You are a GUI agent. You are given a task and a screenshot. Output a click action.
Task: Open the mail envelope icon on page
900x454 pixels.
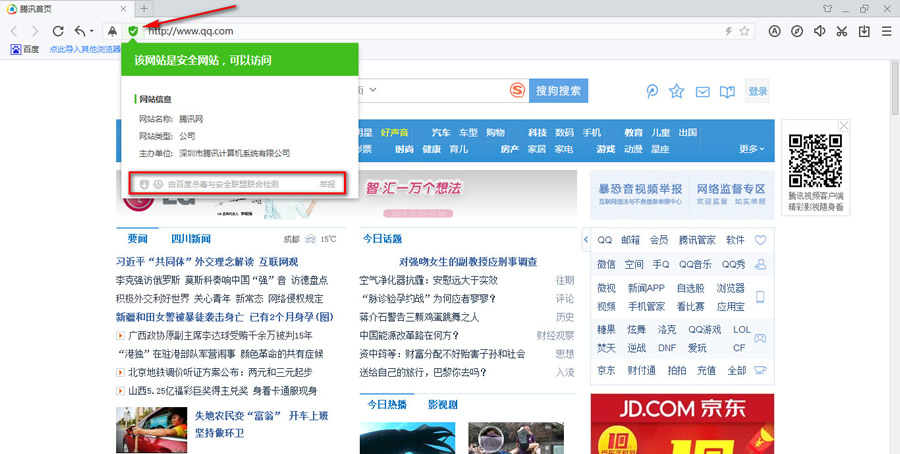click(703, 92)
